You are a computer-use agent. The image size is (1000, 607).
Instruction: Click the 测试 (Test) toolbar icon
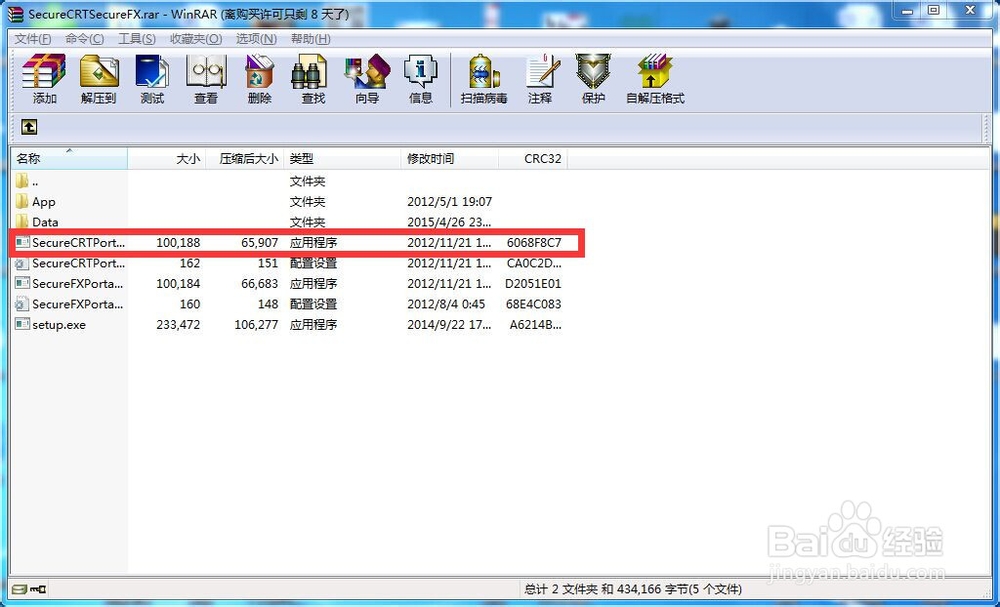152,71
